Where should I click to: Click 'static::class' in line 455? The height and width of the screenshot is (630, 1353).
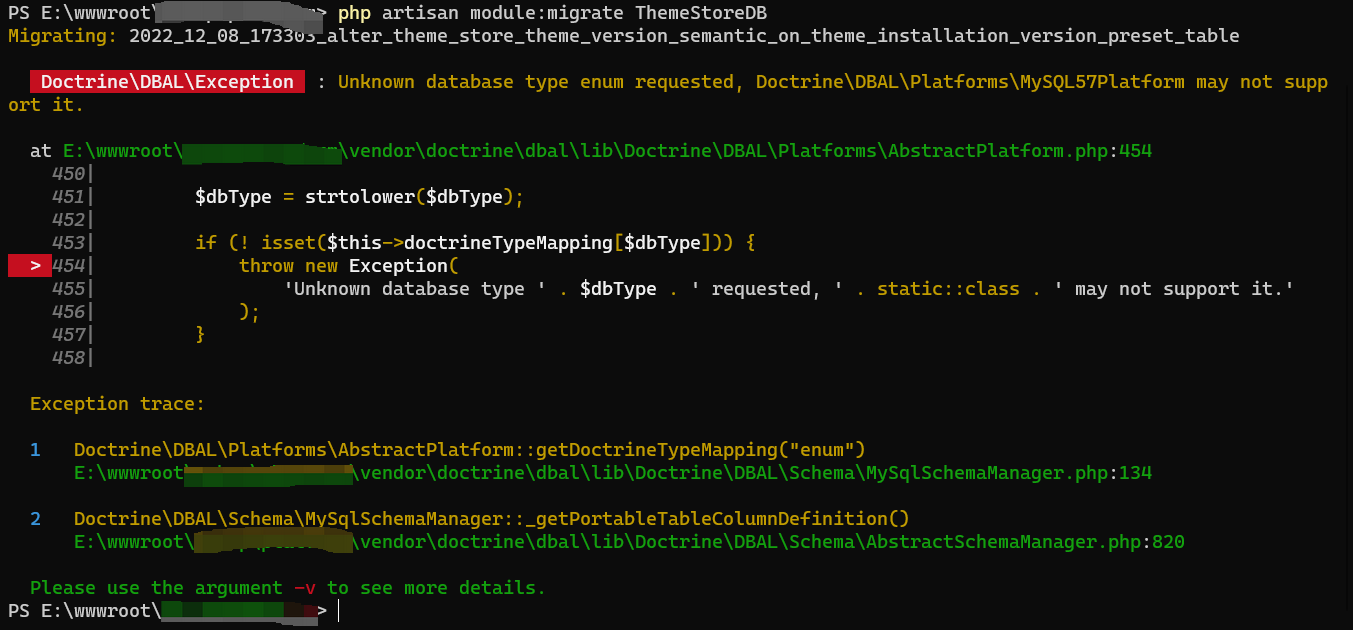(948, 289)
